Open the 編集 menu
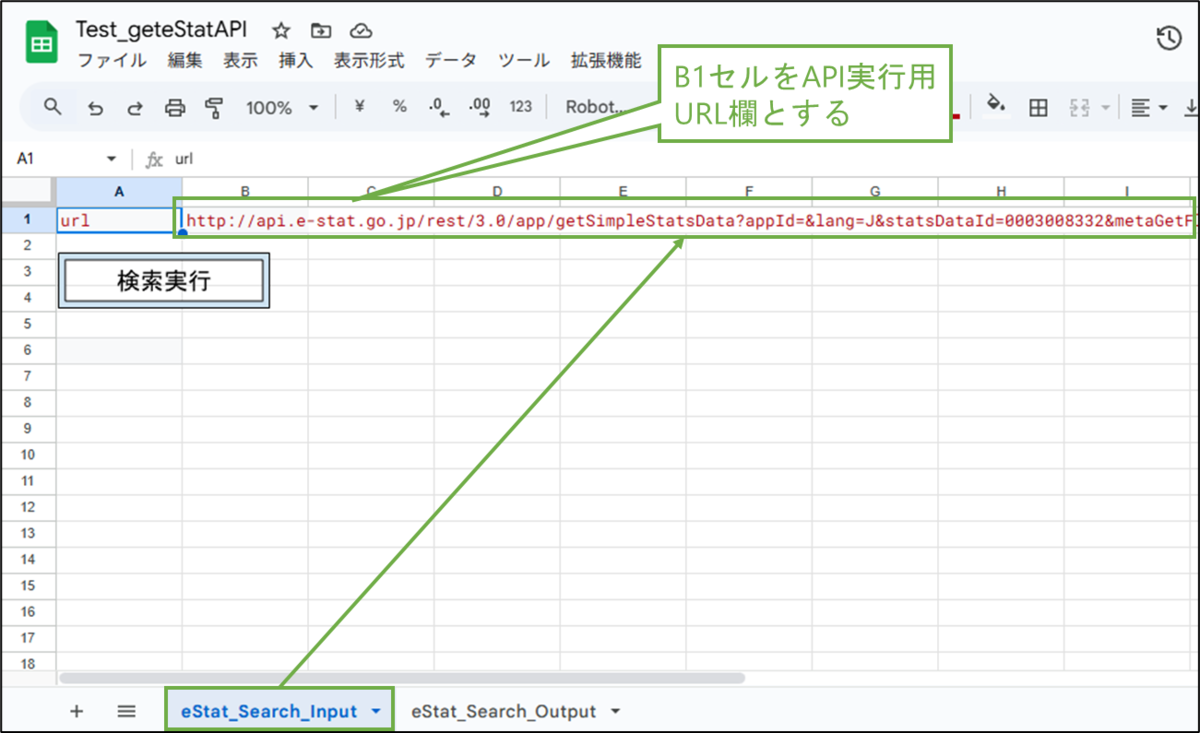This screenshot has height=733, width=1200. tap(185, 60)
